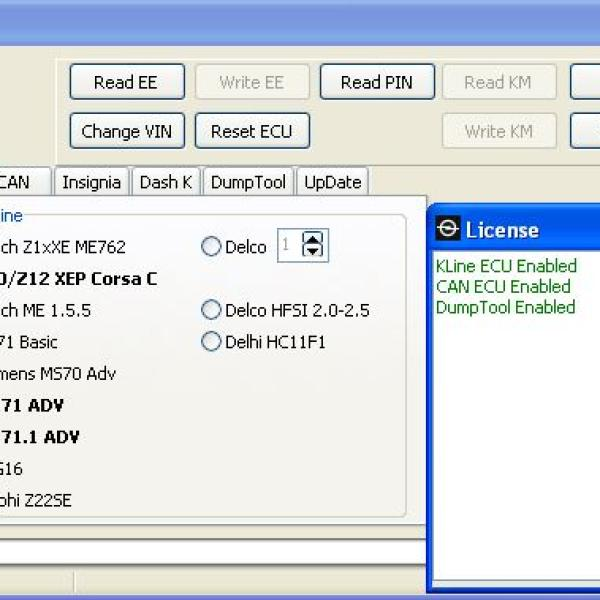Go to the DumpTool tab
This screenshot has height=600, width=600.
pyautogui.click(x=247, y=182)
